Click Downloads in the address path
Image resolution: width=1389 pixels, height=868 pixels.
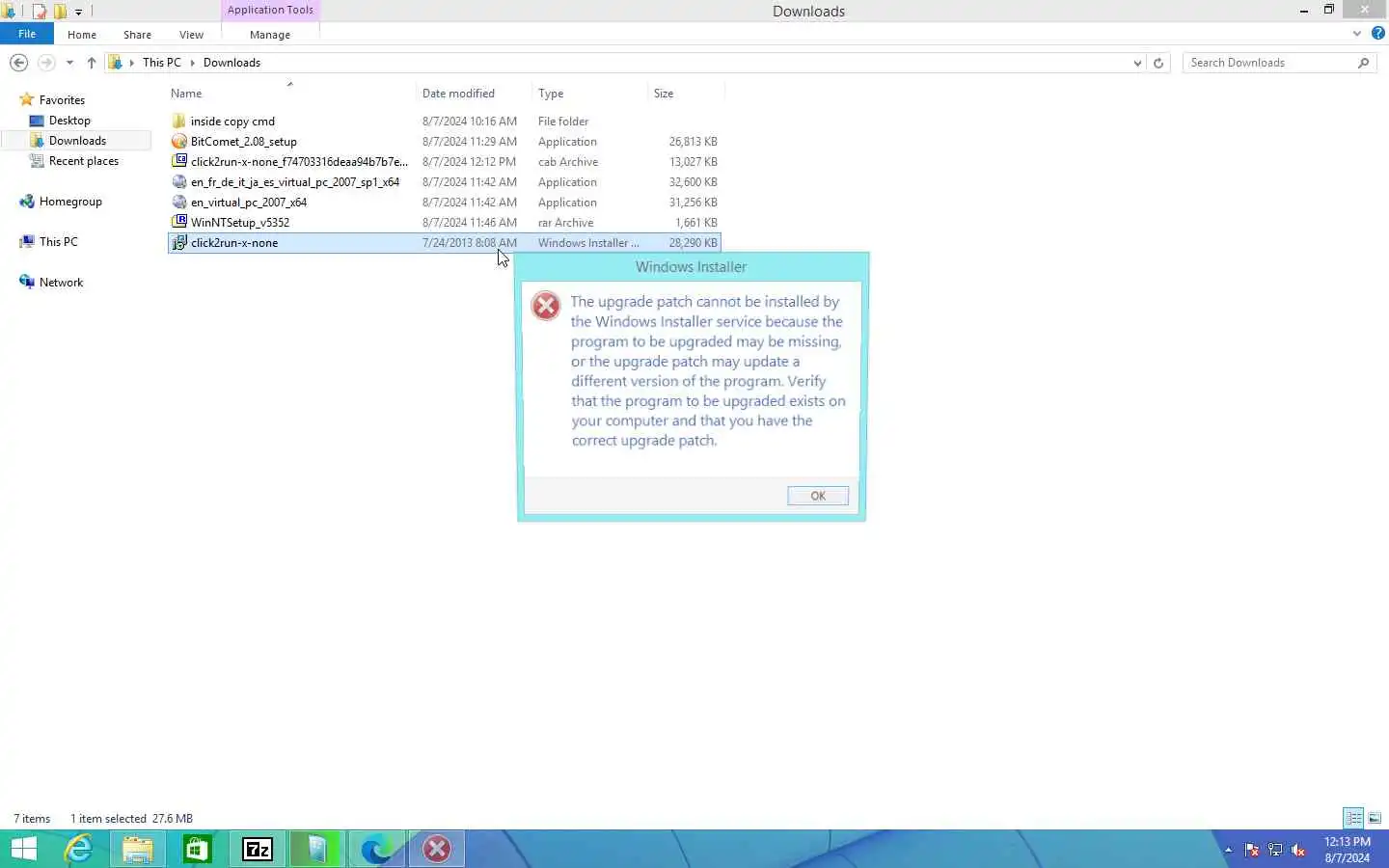coord(231,63)
